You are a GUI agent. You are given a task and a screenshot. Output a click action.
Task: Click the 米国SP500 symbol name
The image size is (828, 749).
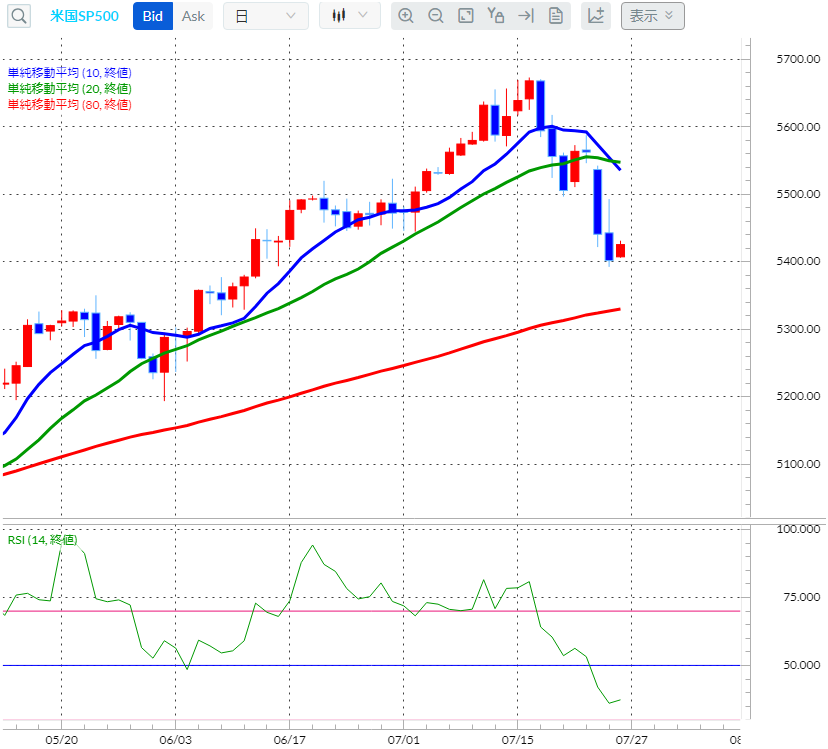click(x=84, y=16)
